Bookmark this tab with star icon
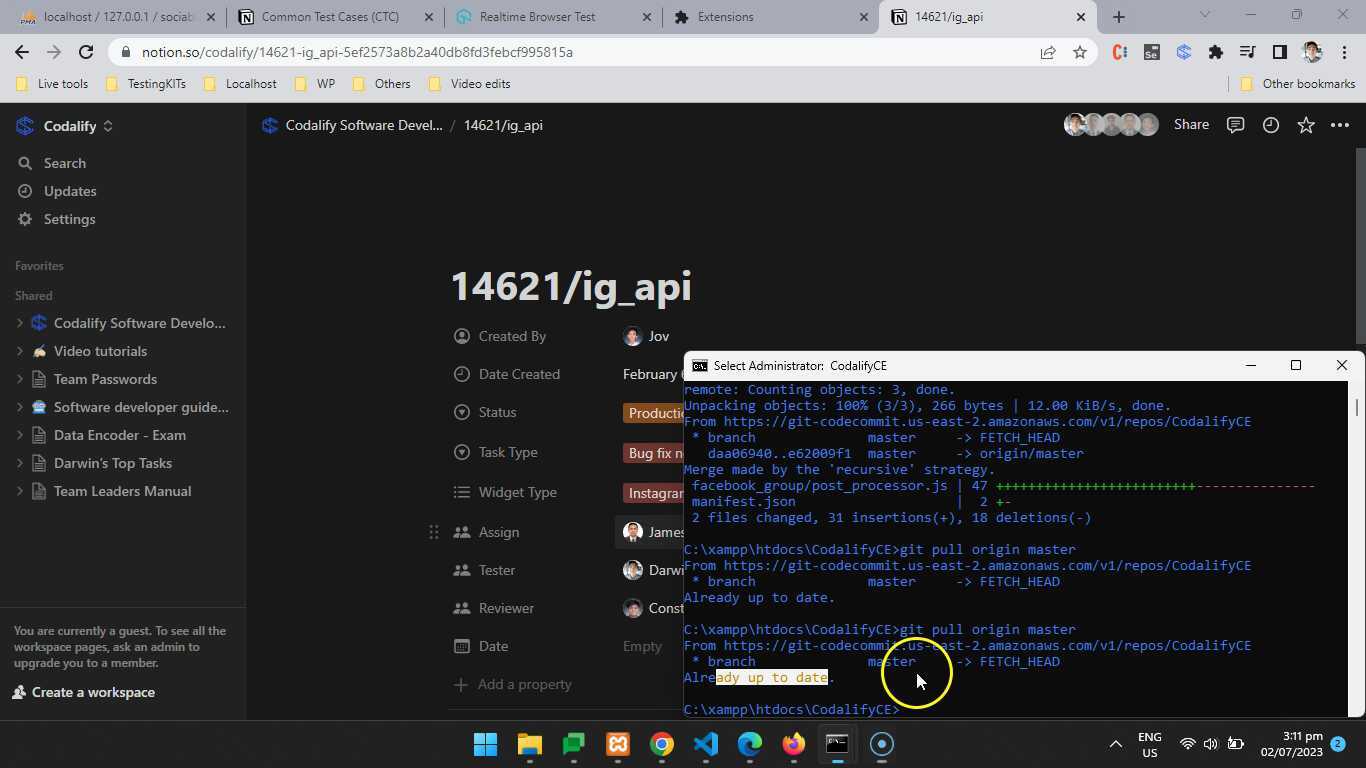 1079,52
